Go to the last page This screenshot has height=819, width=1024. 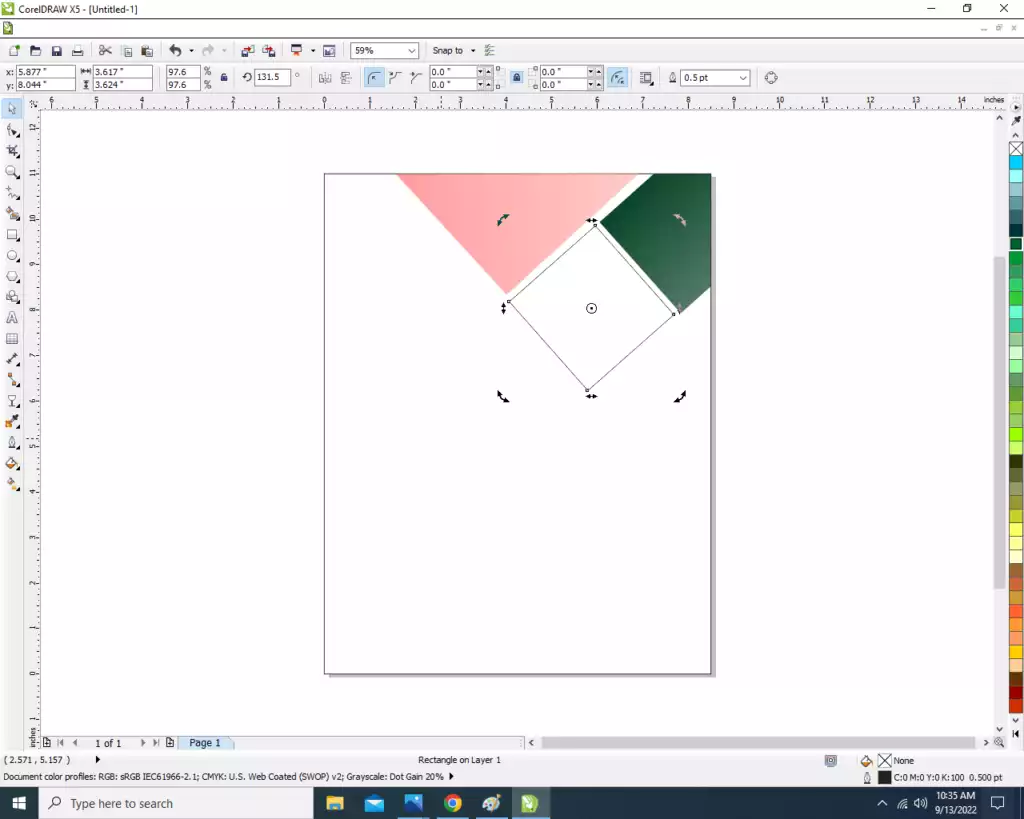pyautogui.click(x=156, y=743)
